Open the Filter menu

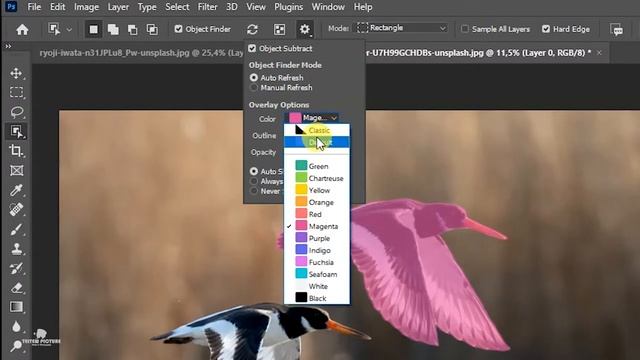[207, 7]
